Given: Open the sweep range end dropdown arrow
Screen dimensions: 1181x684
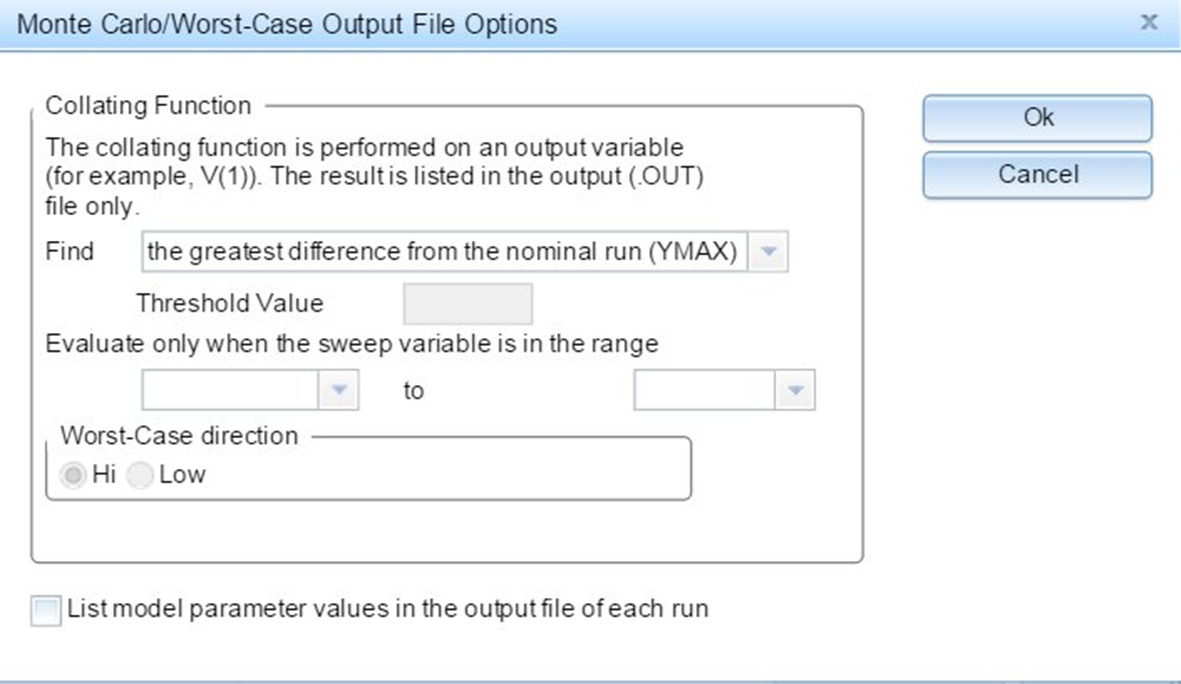Looking at the screenshot, I should pyautogui.click(x=796, y=391).
